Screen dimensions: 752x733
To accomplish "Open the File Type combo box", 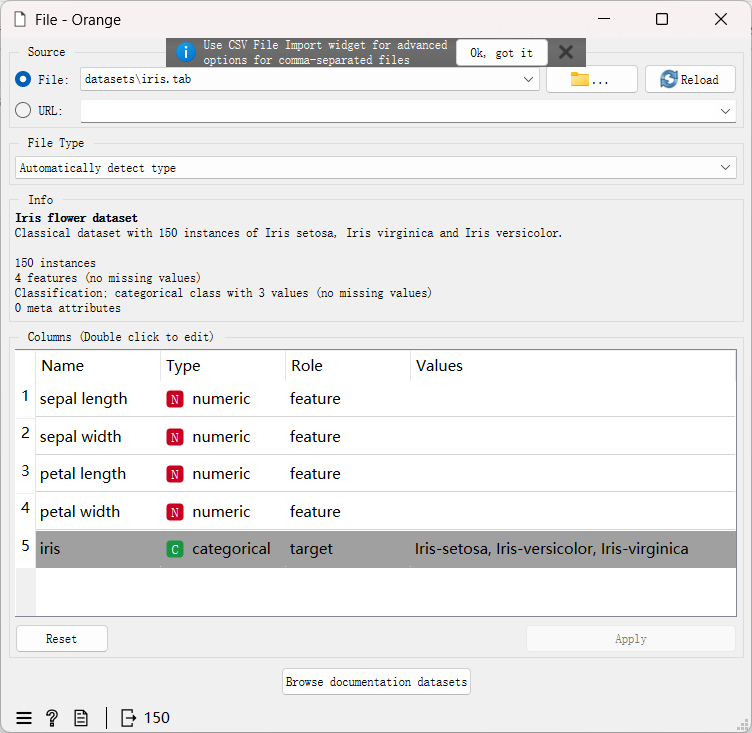I will click(x=376, y=167).
